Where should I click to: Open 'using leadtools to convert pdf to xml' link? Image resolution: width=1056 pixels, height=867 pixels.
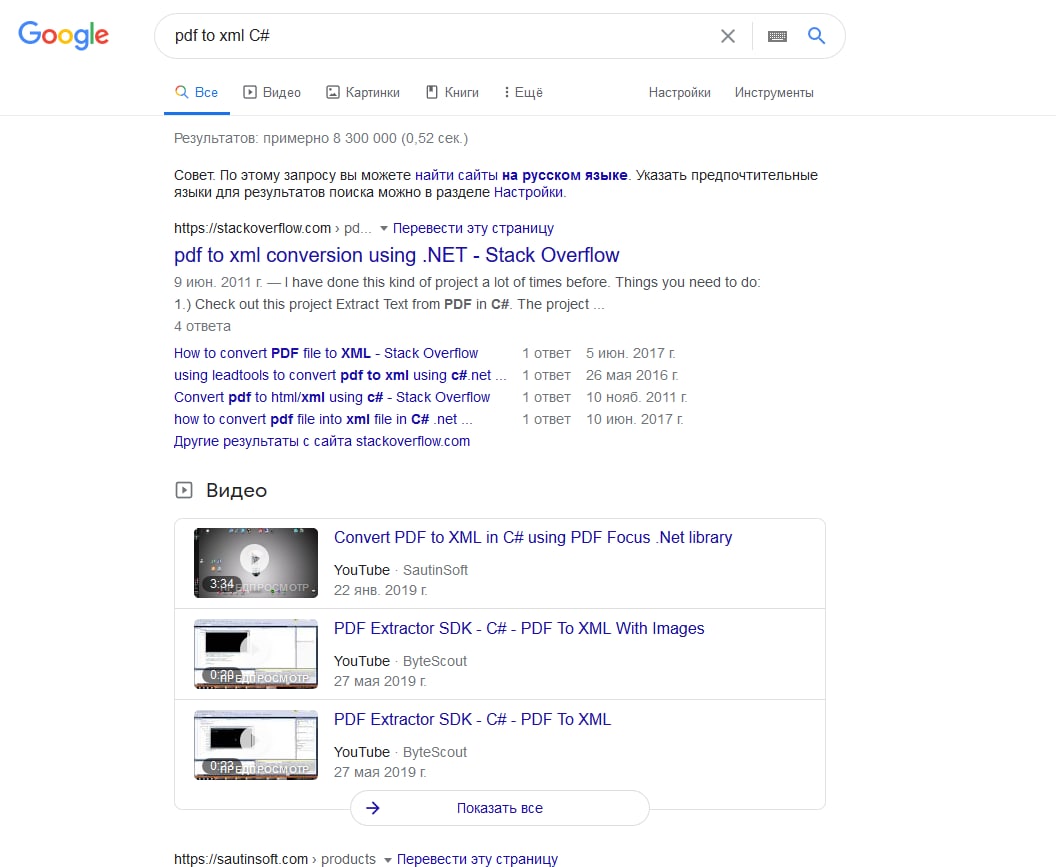pos(340,375)
